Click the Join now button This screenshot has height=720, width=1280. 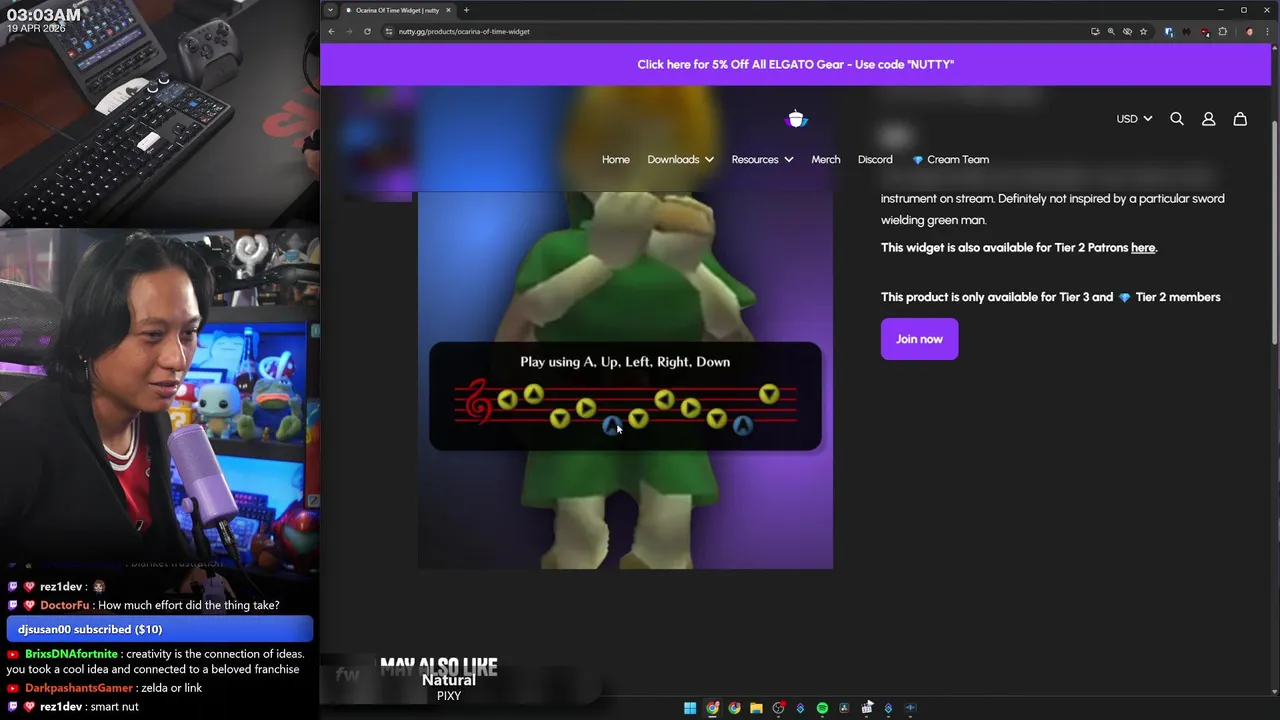pos(919,339)
